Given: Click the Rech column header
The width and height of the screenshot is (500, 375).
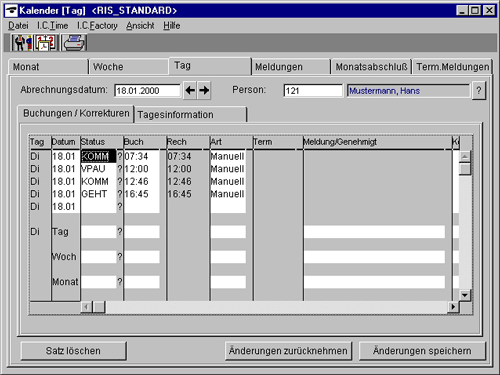Looking at the screenshot, I should pyautogui.click(x=188, y=142).
